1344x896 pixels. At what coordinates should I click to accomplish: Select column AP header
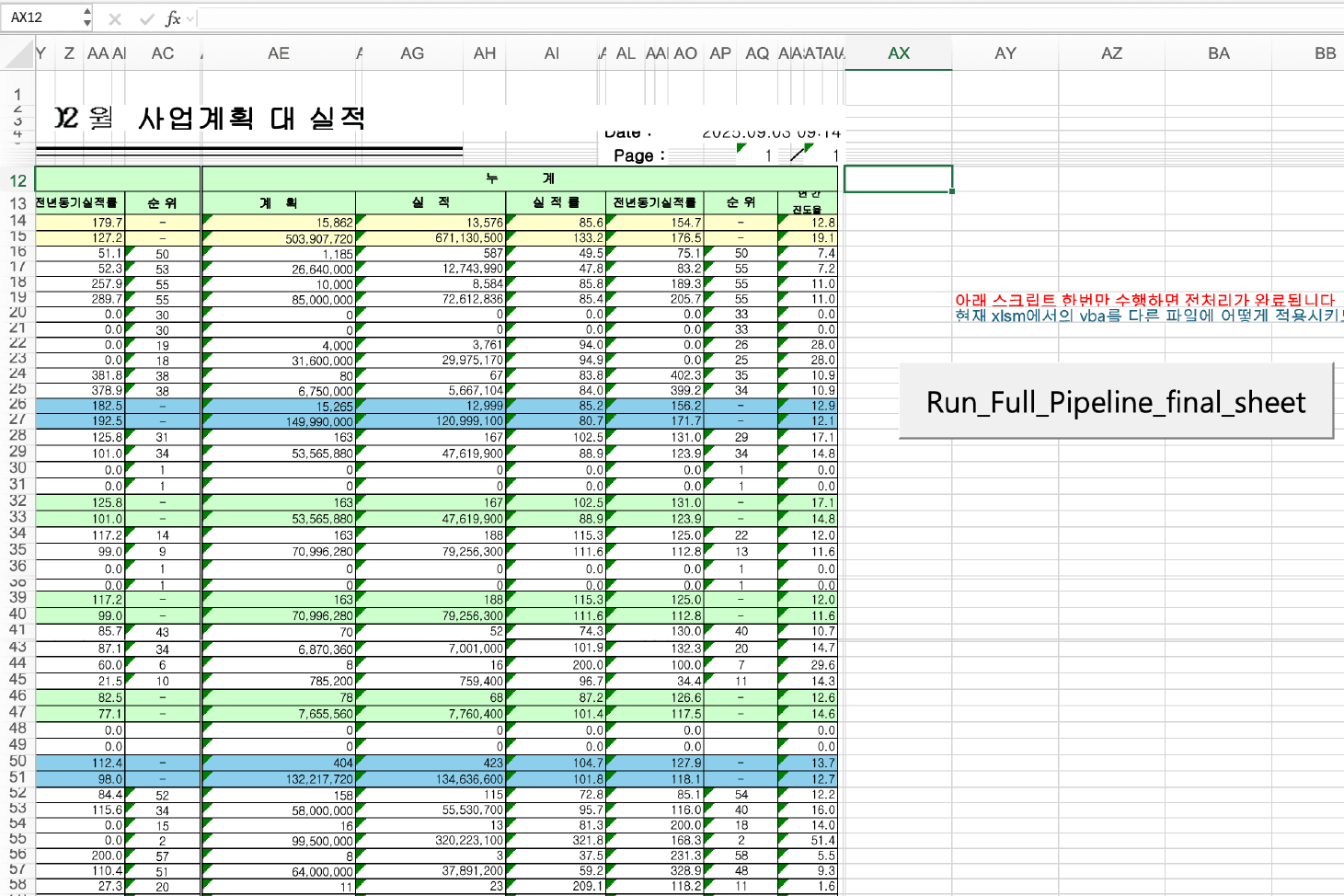click(720, 53)
